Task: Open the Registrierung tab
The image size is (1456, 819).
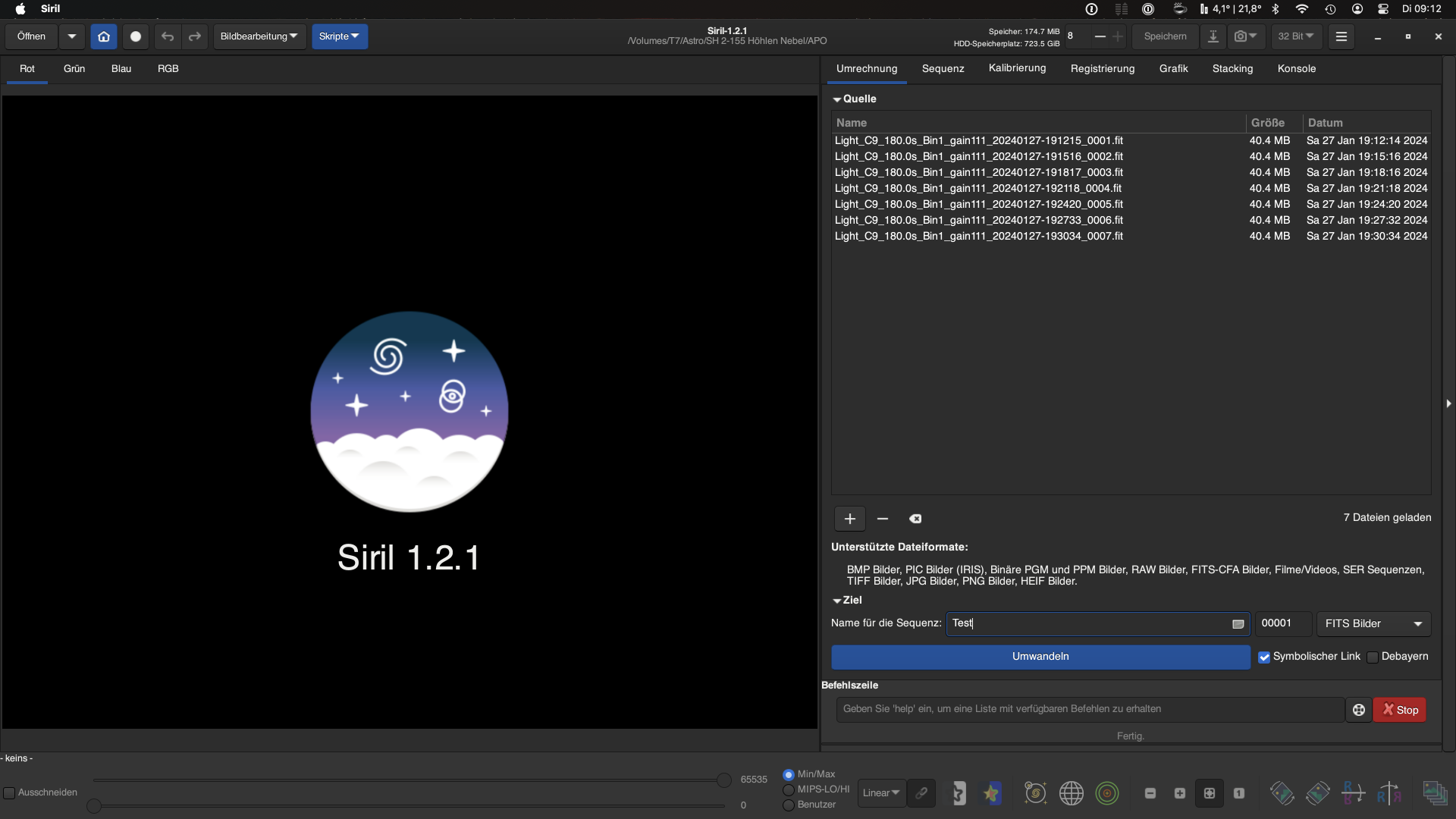Action: coord(1103,68)
